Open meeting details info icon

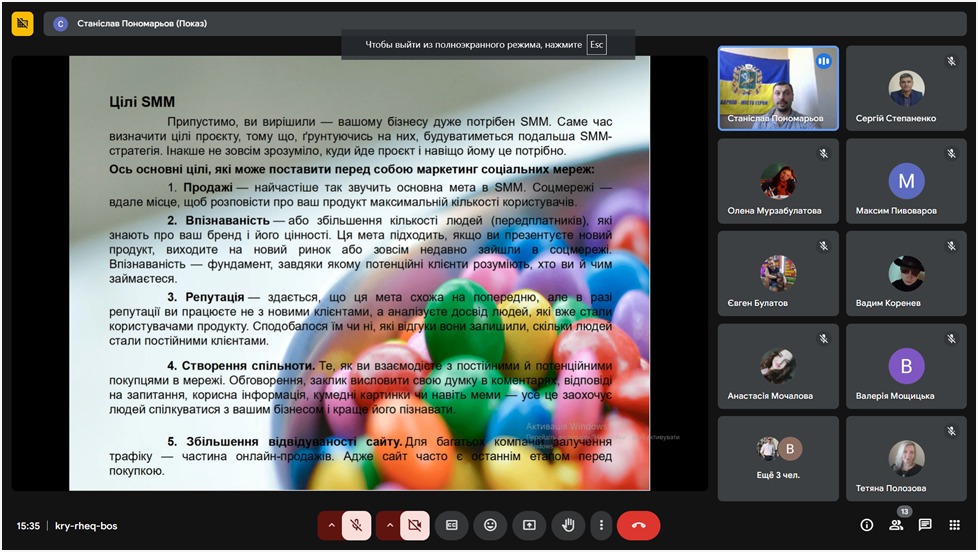pos(867,525)
